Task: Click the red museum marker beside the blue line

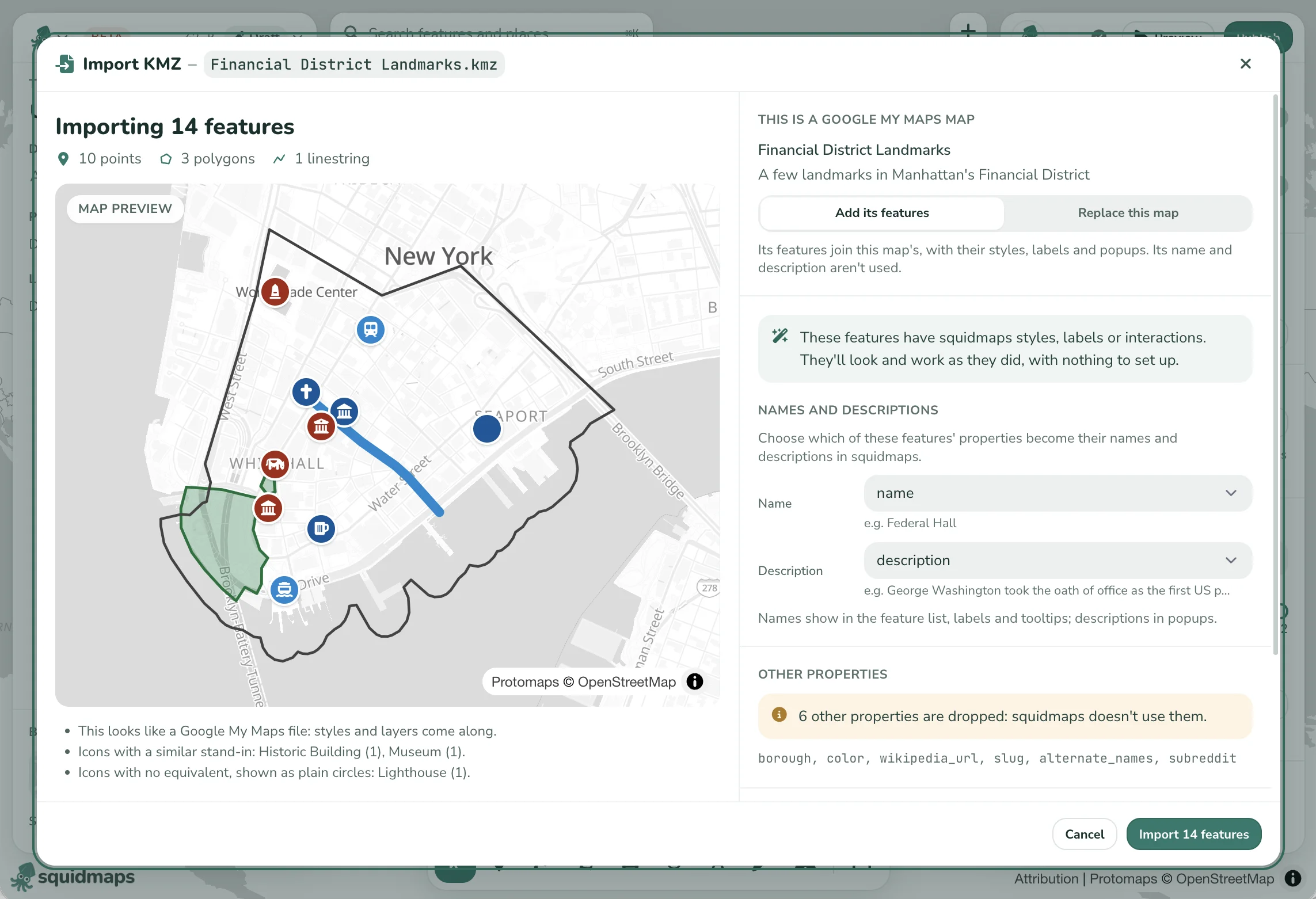Action: 321,426
